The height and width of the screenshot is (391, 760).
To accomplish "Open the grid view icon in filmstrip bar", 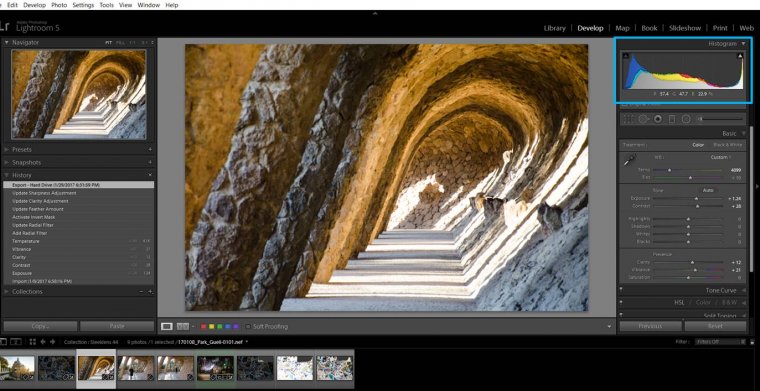I will click(32, 342).
